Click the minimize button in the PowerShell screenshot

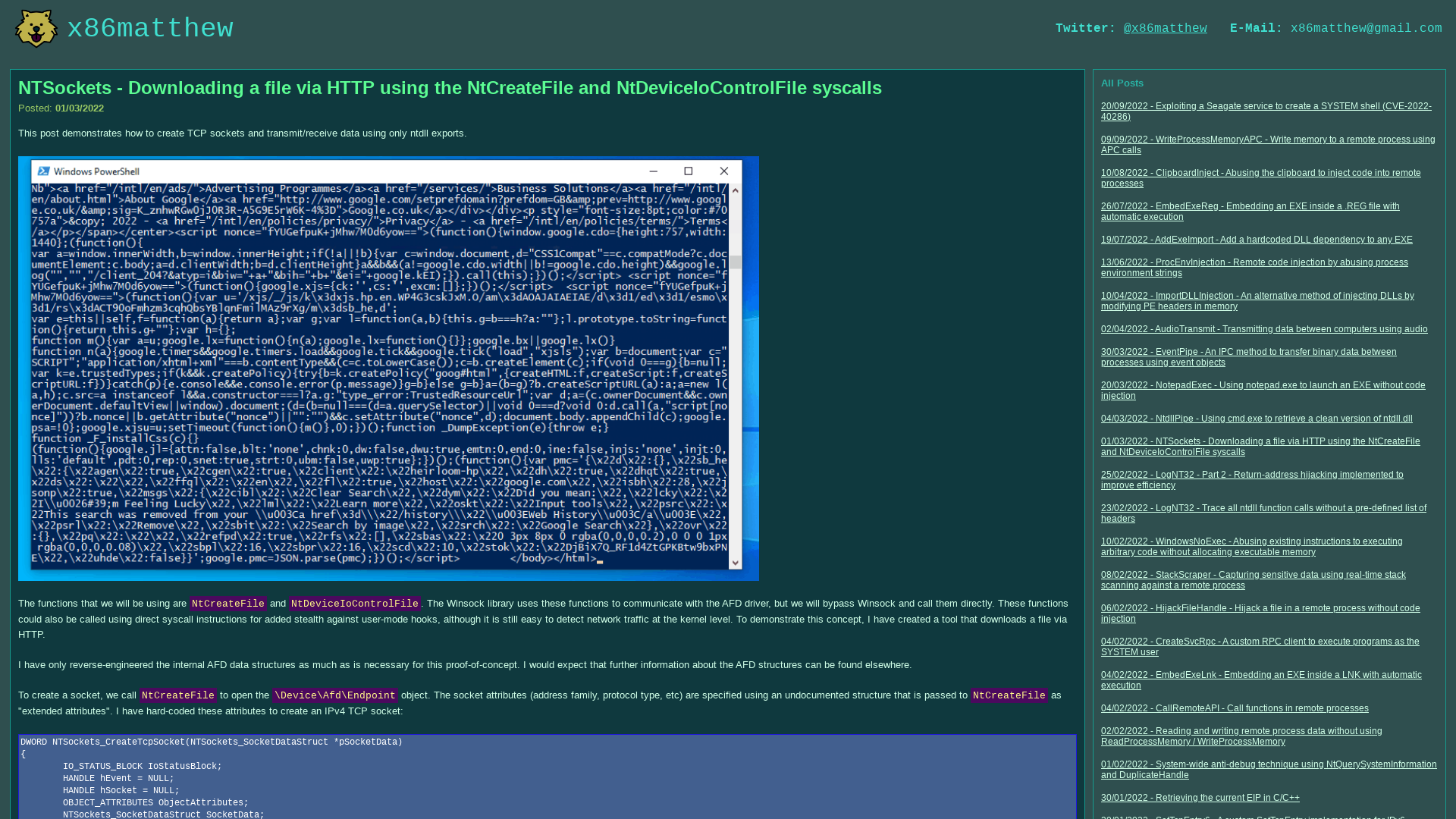[x=653, y=171]
